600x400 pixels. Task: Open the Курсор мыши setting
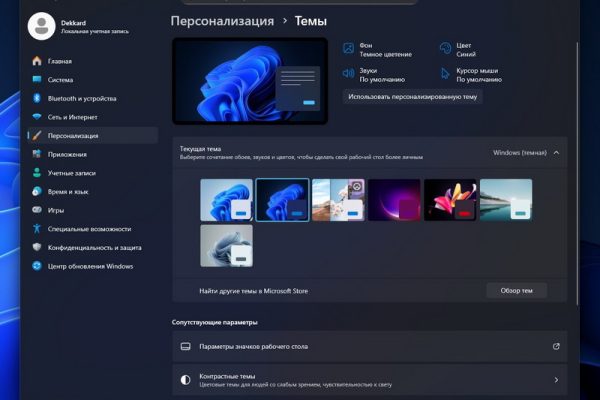[477, 75]
